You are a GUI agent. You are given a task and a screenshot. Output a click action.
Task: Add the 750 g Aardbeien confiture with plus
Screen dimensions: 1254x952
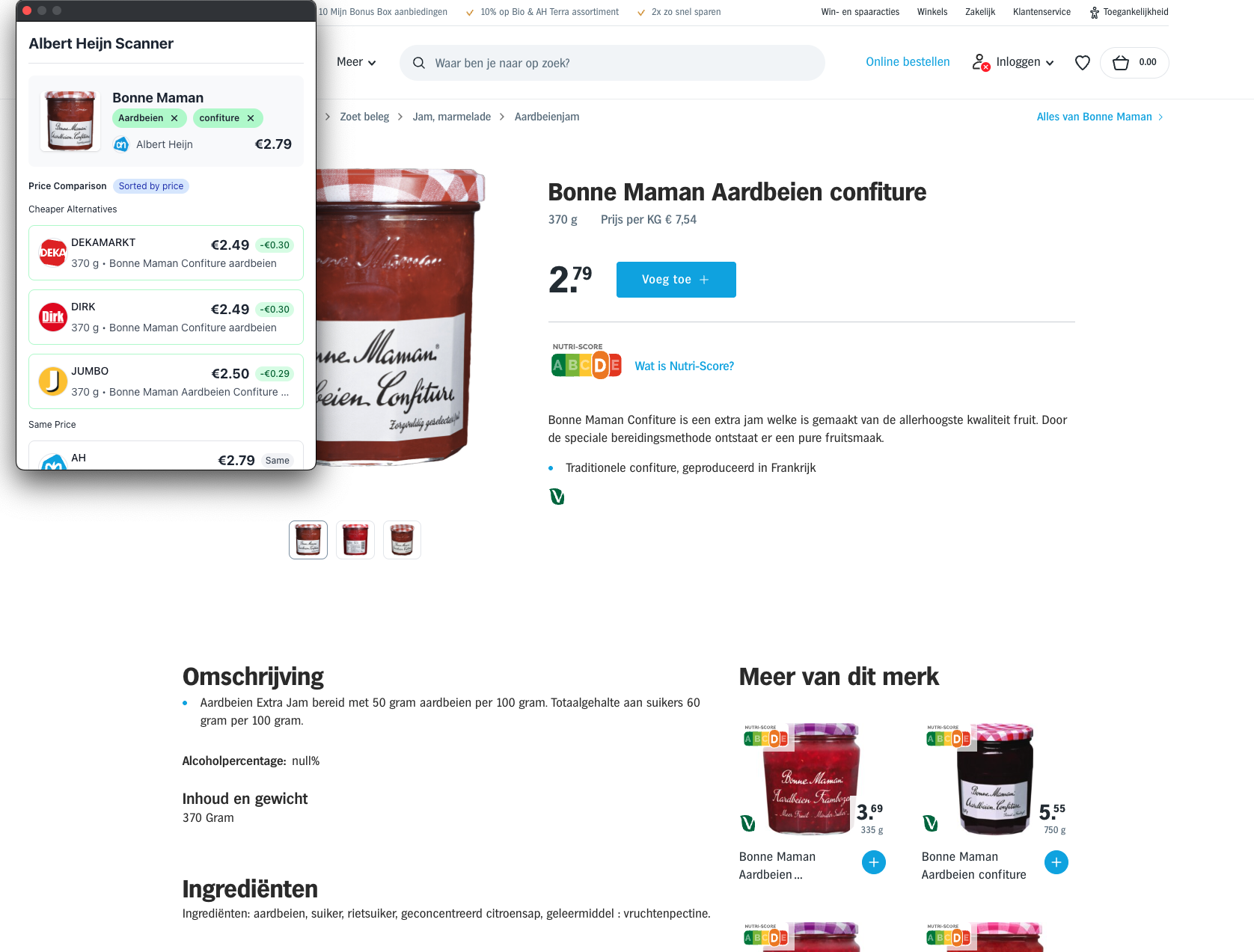(1056, 862)
